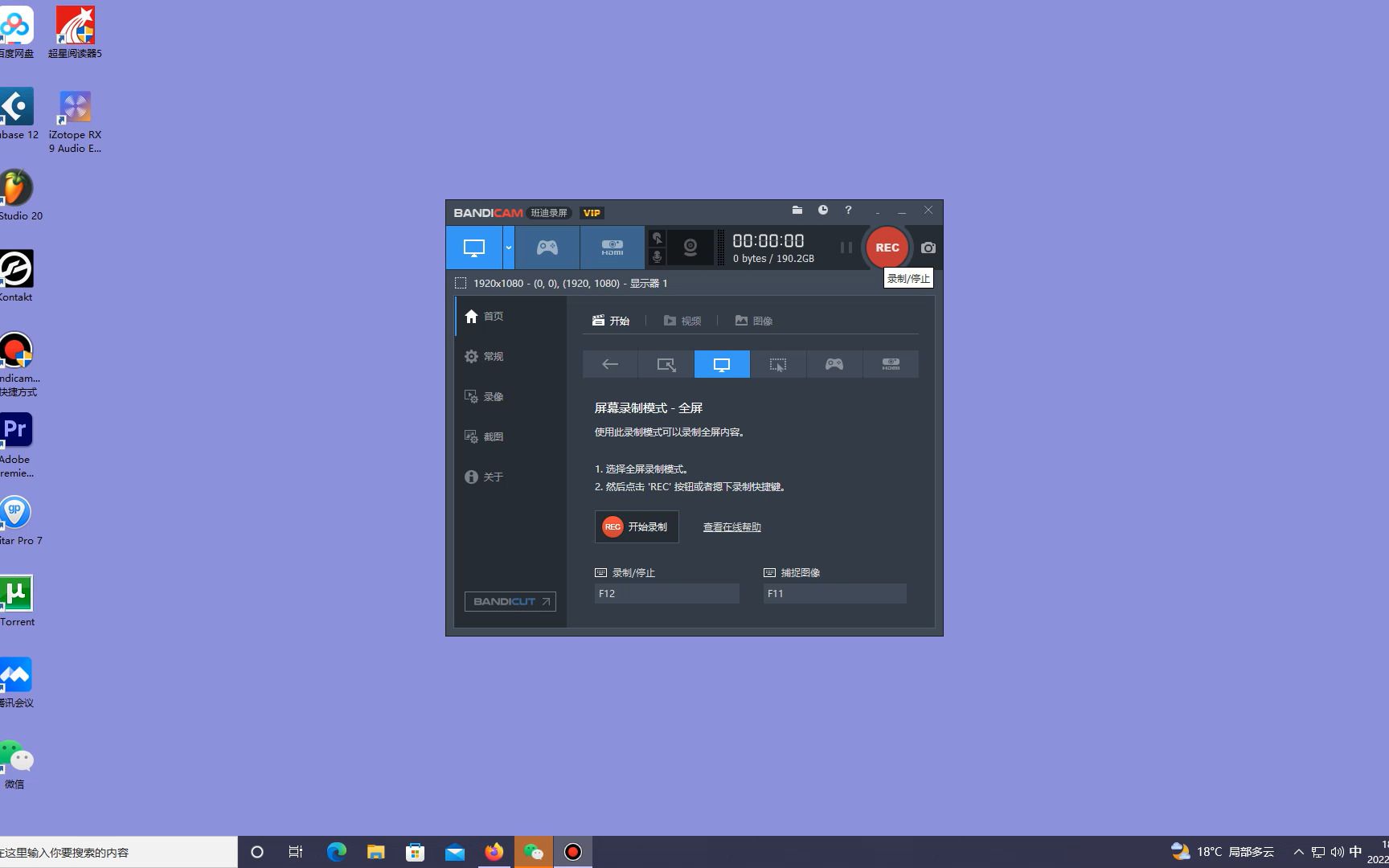Open 录像 video settings sidebar item
Image resolution: width=1389 pixels, height=868 pixels.
coord(510,396)
